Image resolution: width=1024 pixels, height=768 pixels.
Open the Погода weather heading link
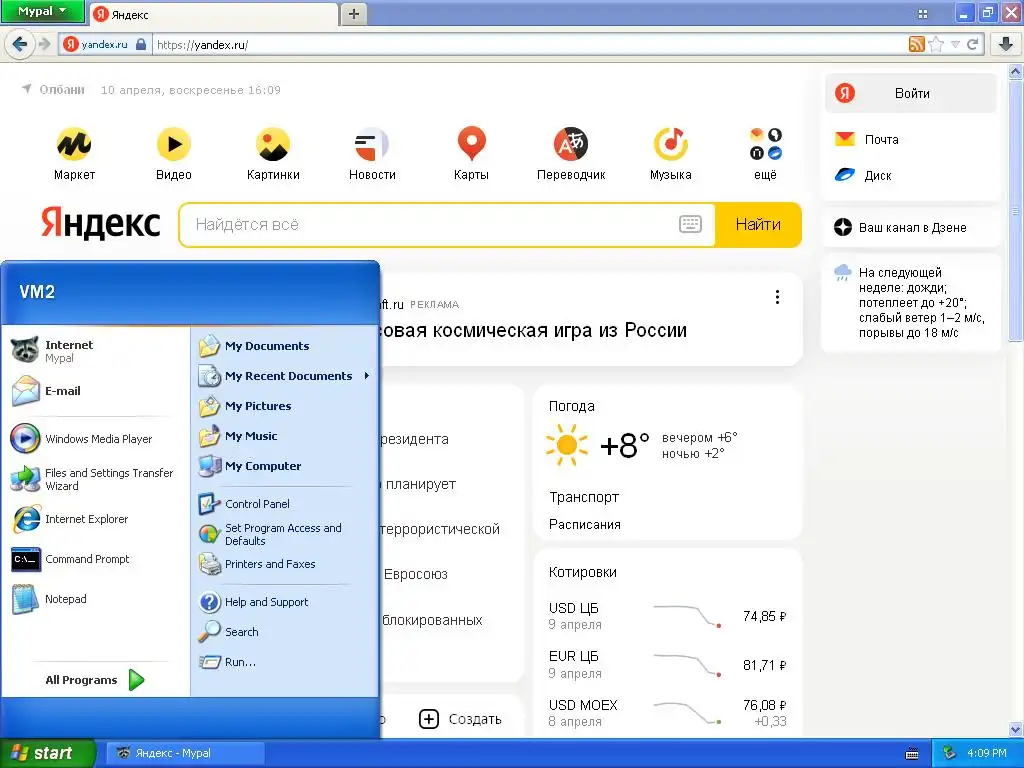coord(571,406)
